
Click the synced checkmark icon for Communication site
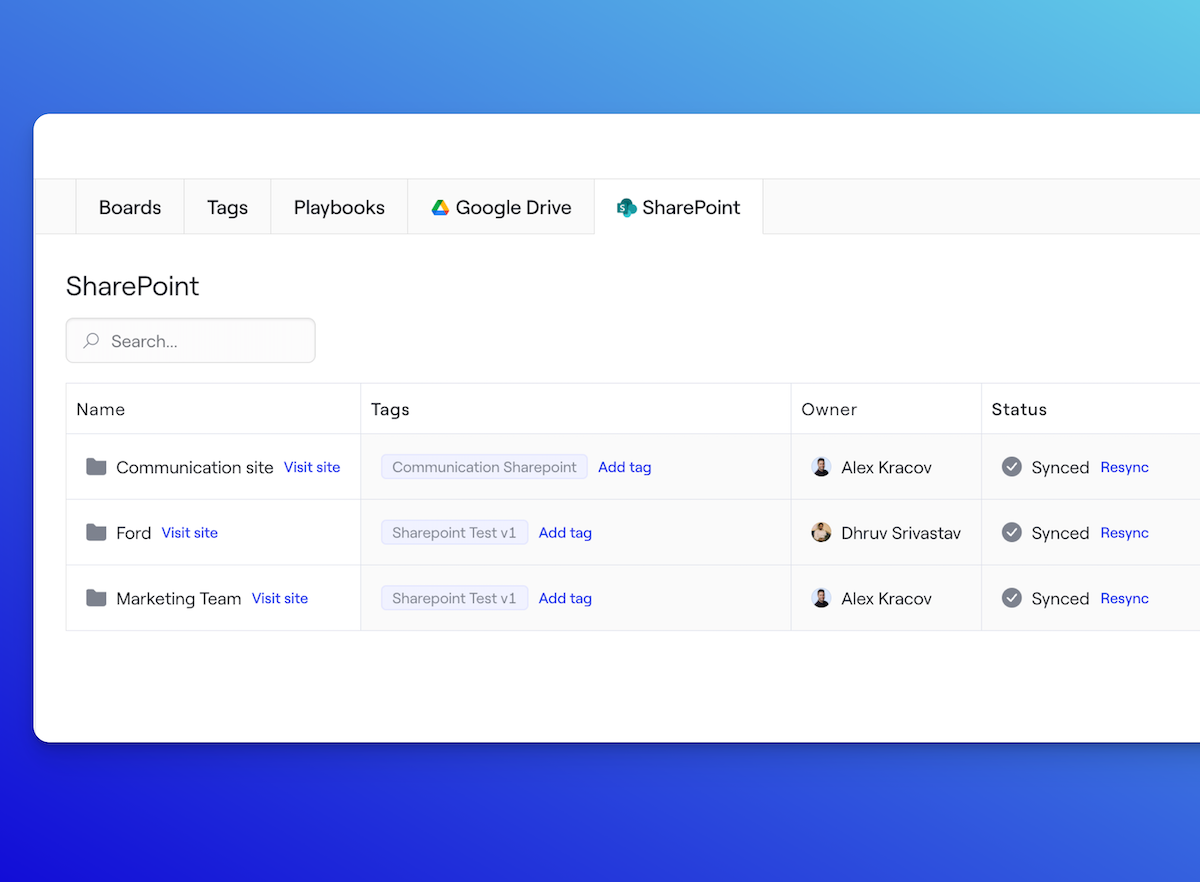(1012, 467)
